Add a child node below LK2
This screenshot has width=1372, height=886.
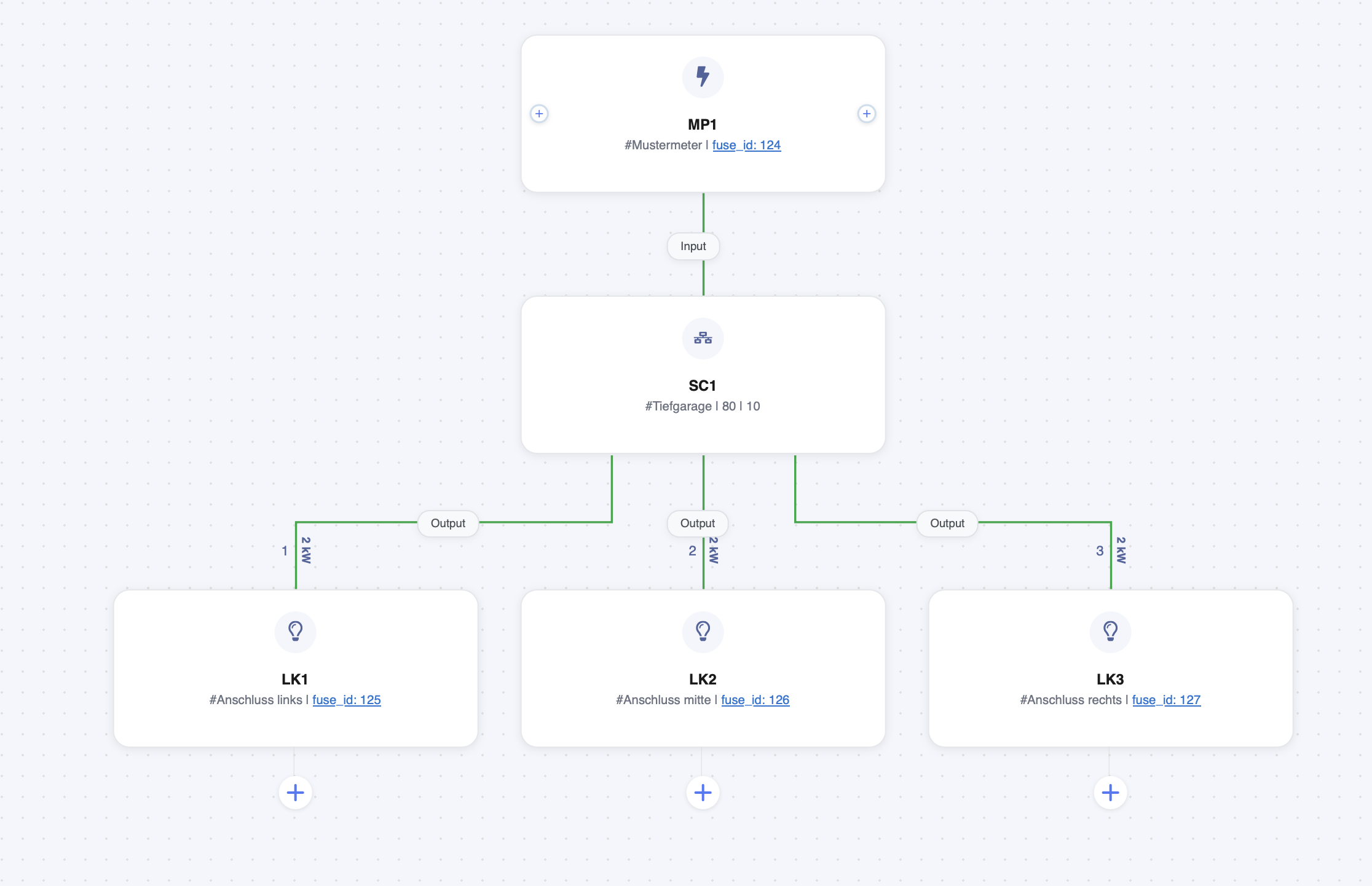pos(703,793)
